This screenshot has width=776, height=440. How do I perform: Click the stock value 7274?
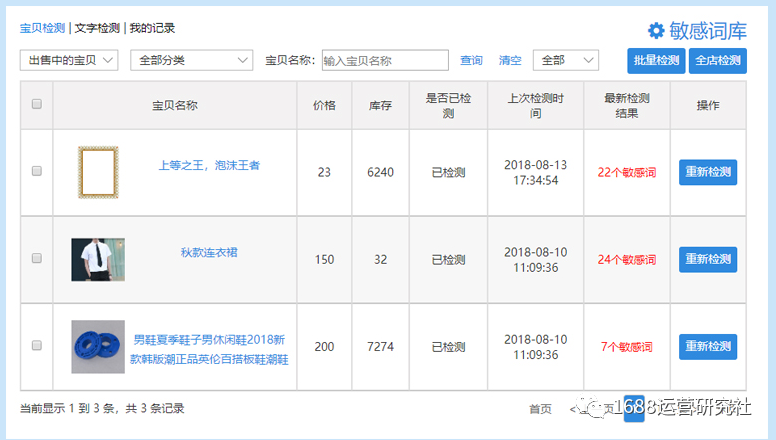pyautogui.click(x=380, y=346)
